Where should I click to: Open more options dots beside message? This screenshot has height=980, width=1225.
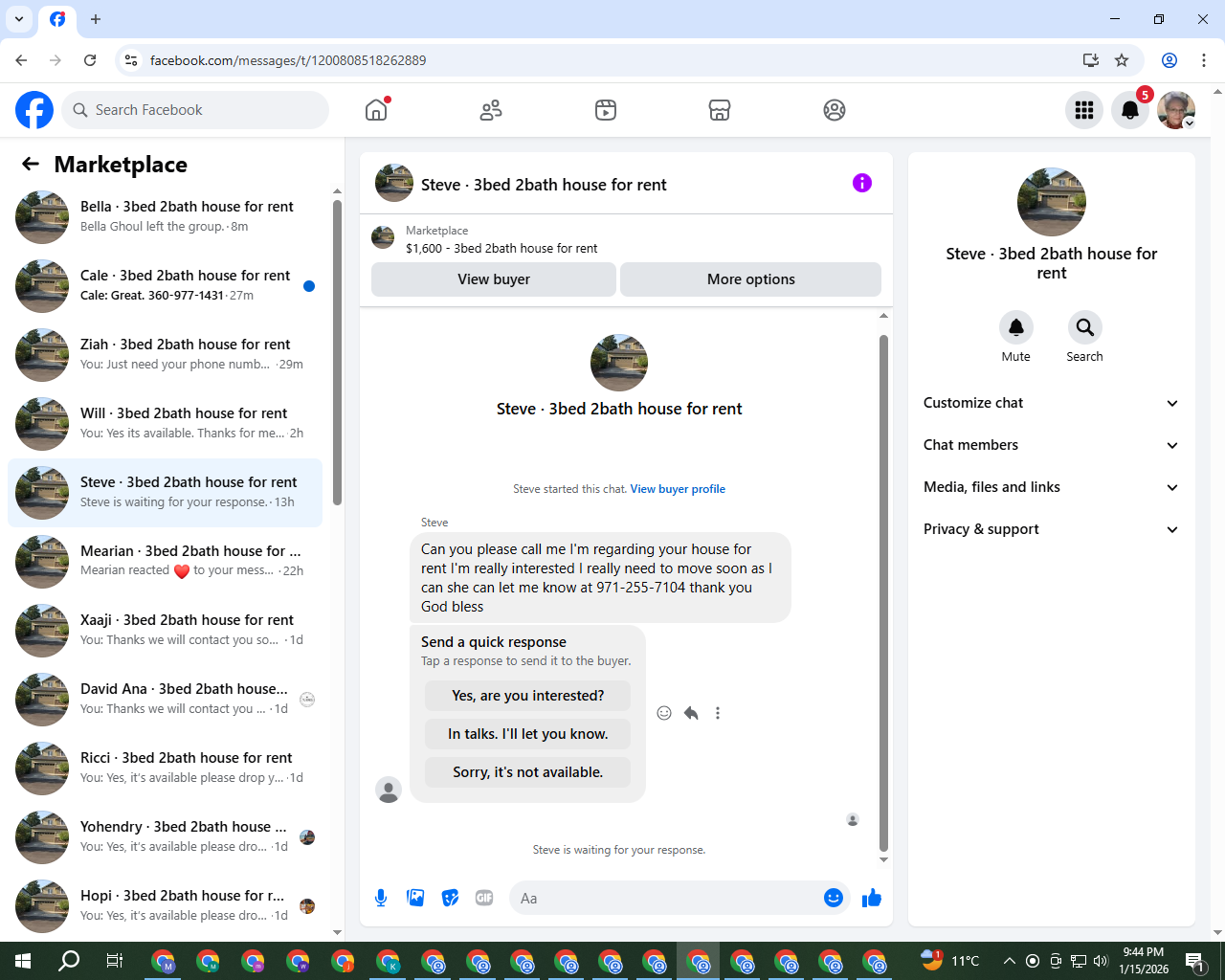[x=718, y=713]
